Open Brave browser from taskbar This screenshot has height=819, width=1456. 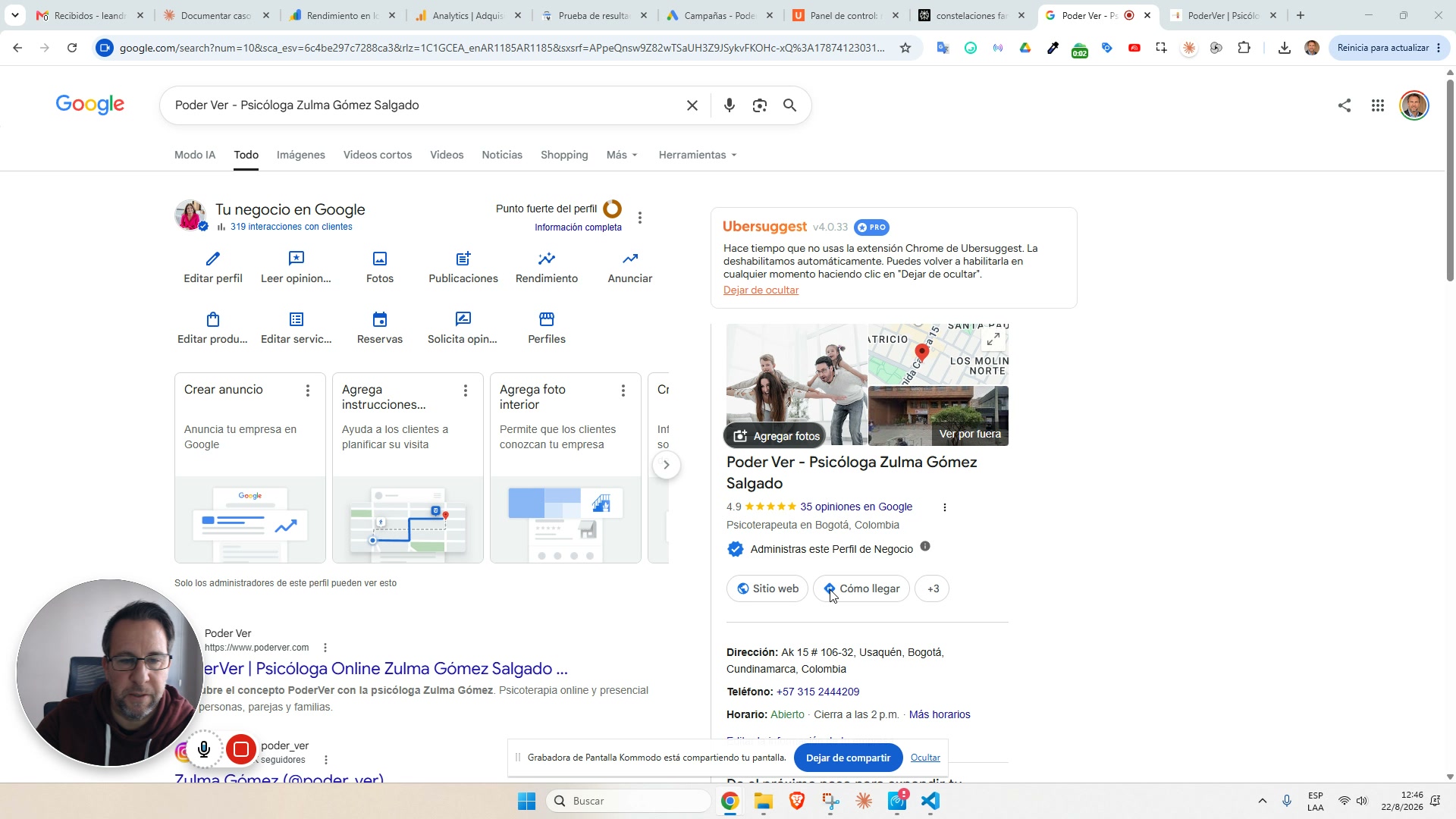(x=797, y=801)
